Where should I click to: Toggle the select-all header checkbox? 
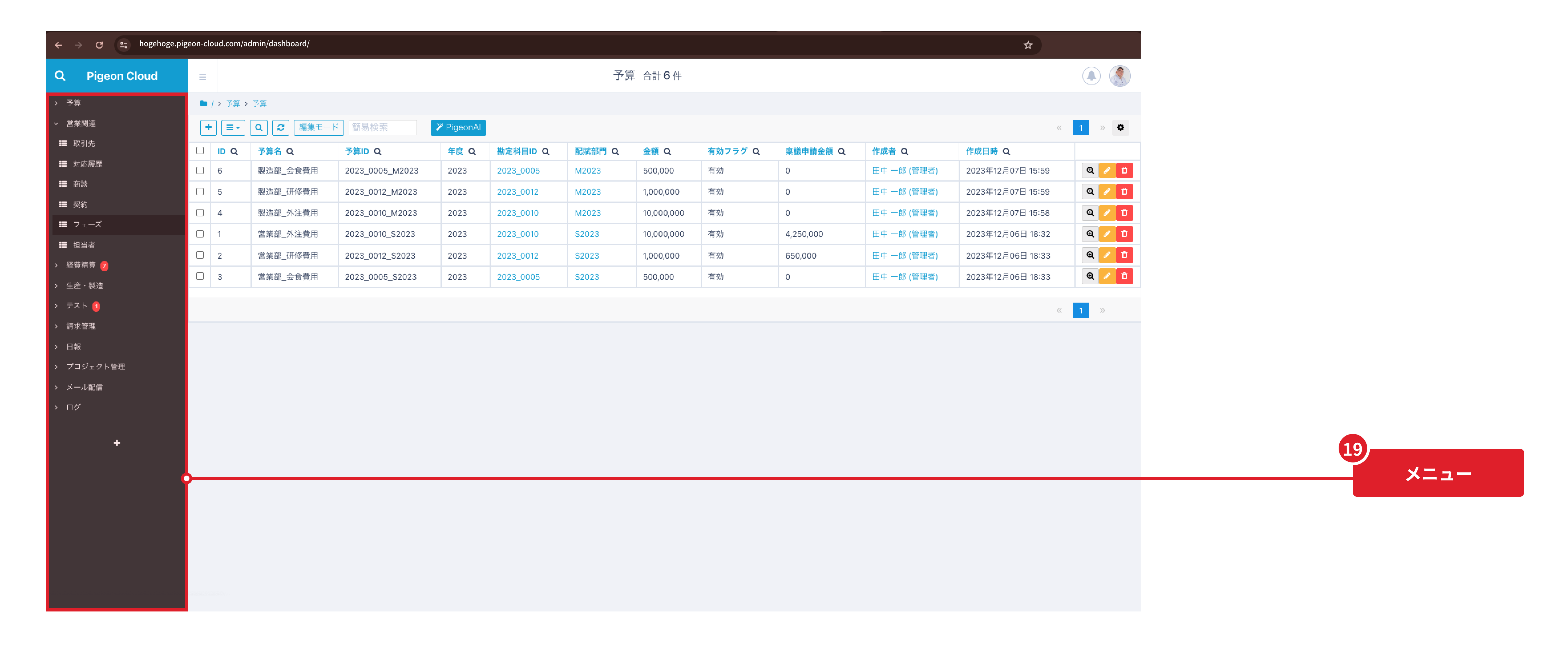(200, 150)
